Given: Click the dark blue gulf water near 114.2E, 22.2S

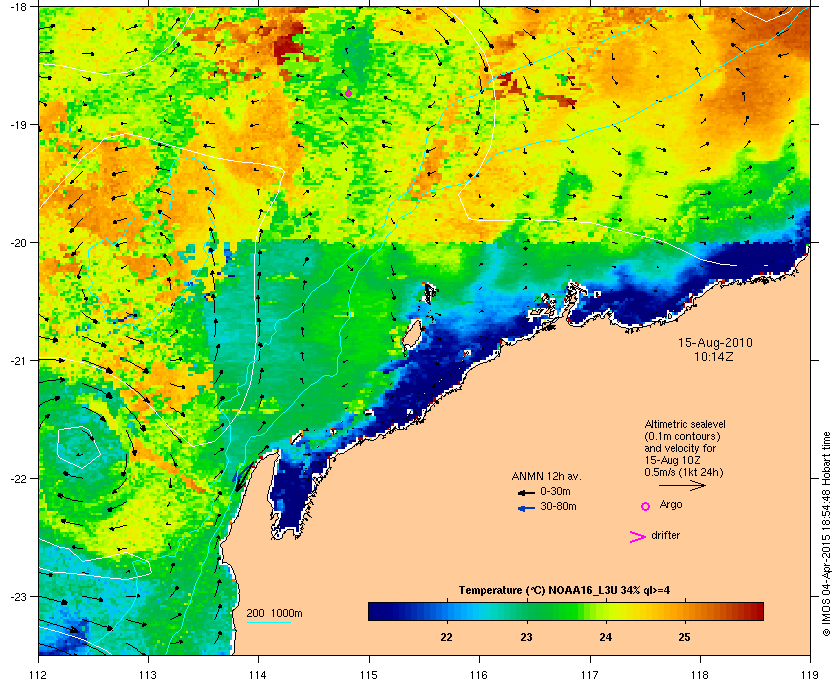Looking at the screenshot, I should coord(292,493).
